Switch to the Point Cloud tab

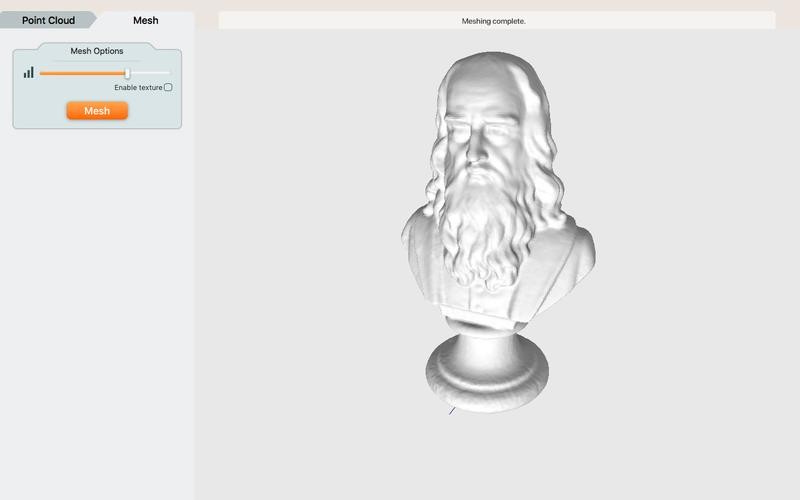[x=48, y=20]
